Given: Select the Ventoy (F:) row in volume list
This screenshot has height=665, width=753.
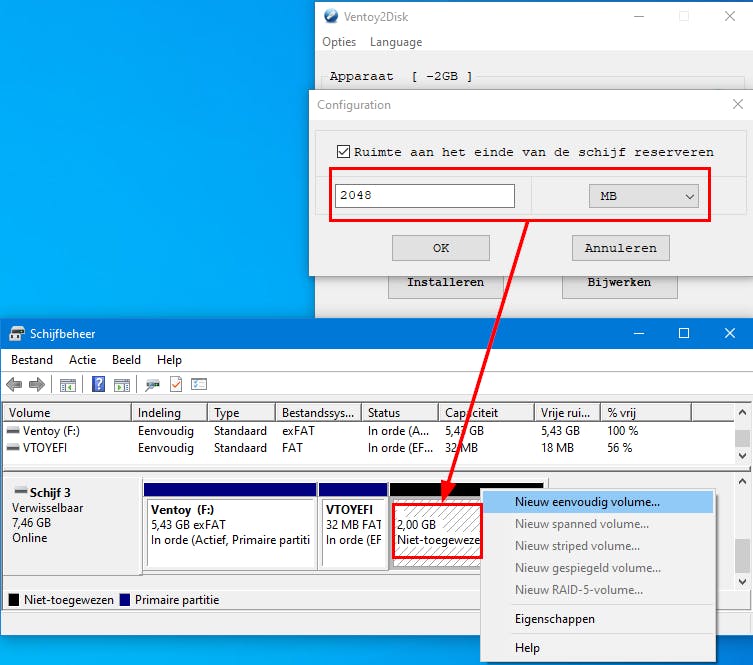Looking at the screenshot, I should pos(369,431).
